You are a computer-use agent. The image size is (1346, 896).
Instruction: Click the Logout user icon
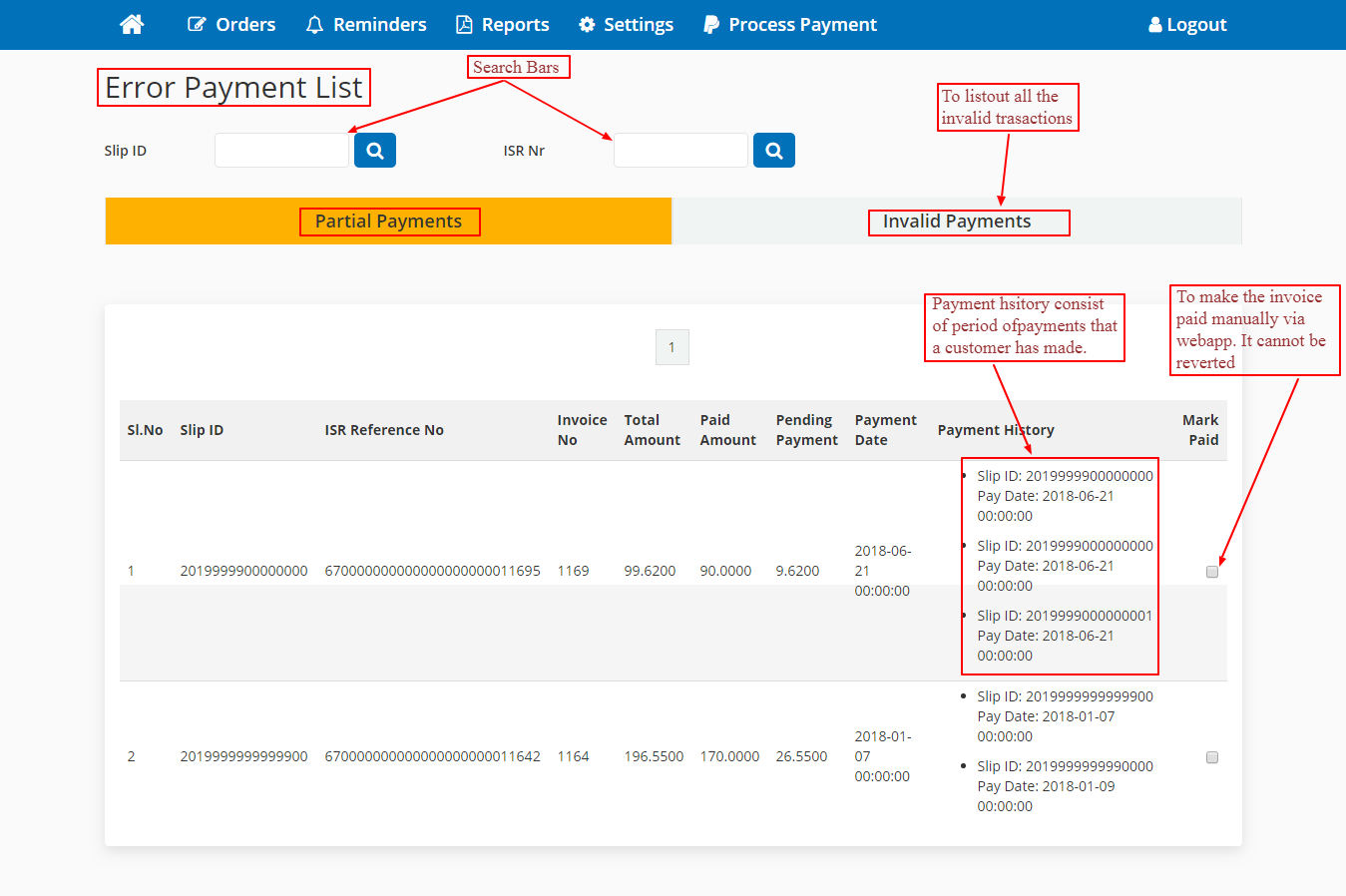[x=1154, y=25]
